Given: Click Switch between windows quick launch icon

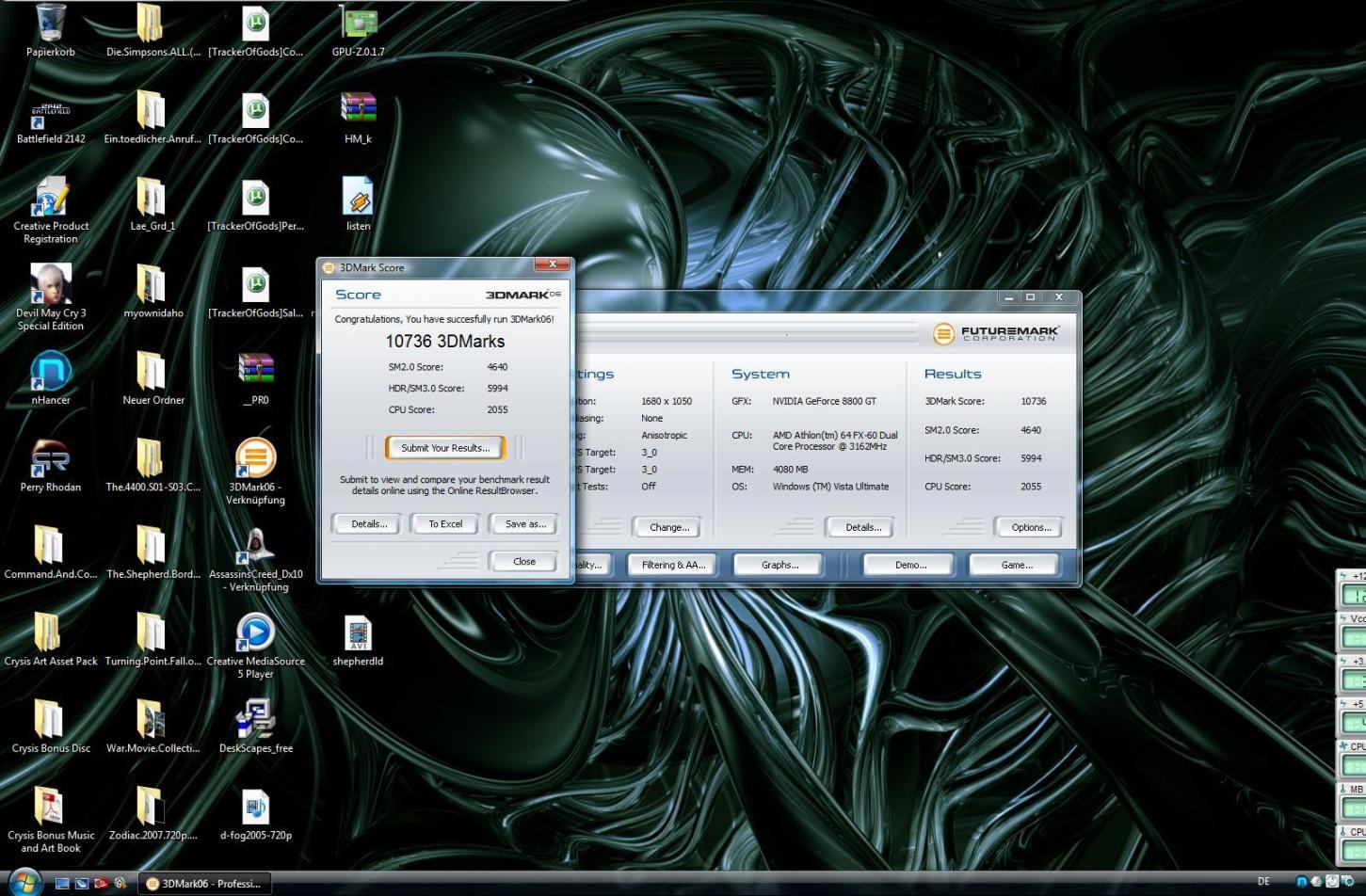Looking at the screenshot, I should click(81, 884).
